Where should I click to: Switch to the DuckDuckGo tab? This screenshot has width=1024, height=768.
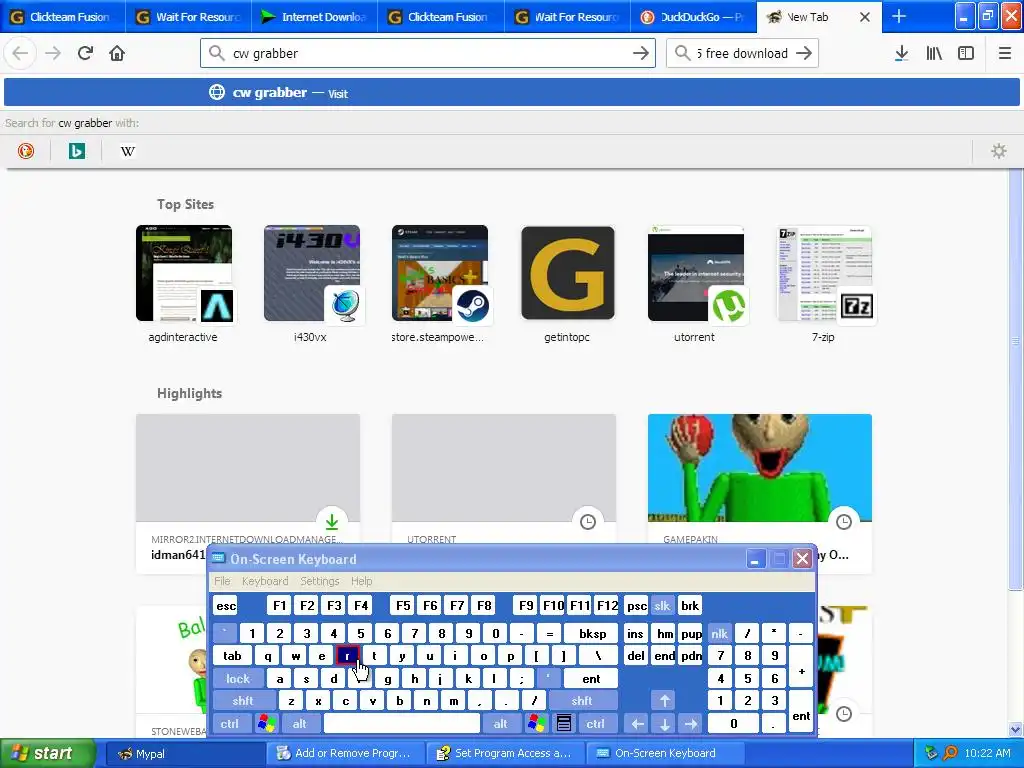[x=694, y=17]
